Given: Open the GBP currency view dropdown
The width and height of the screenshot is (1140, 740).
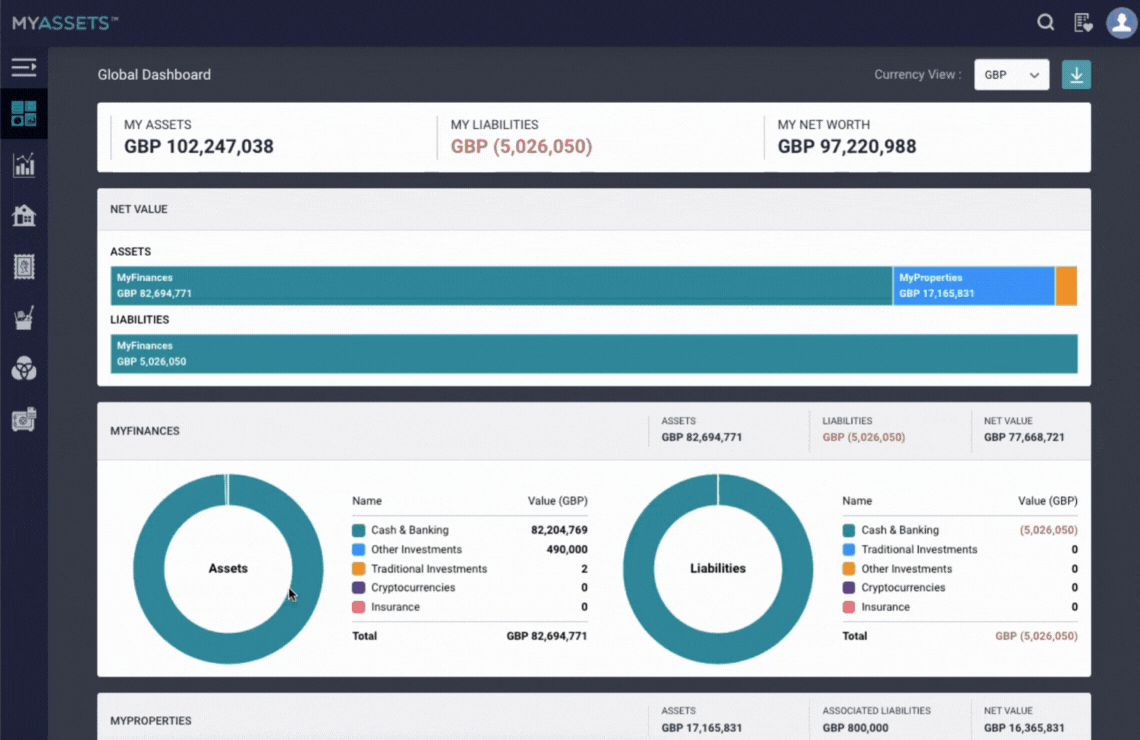Looking at the screenshot, I should coord(1011,75).
